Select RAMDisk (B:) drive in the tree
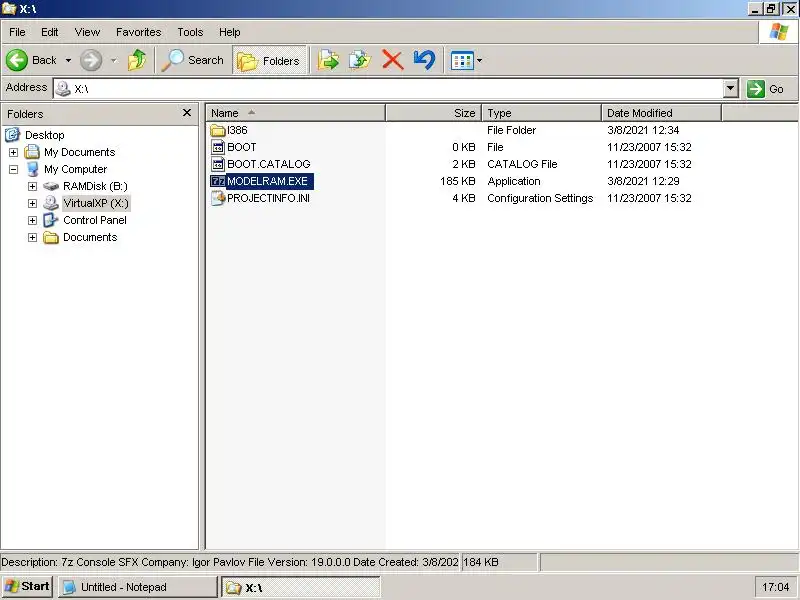 click(95, 186)
